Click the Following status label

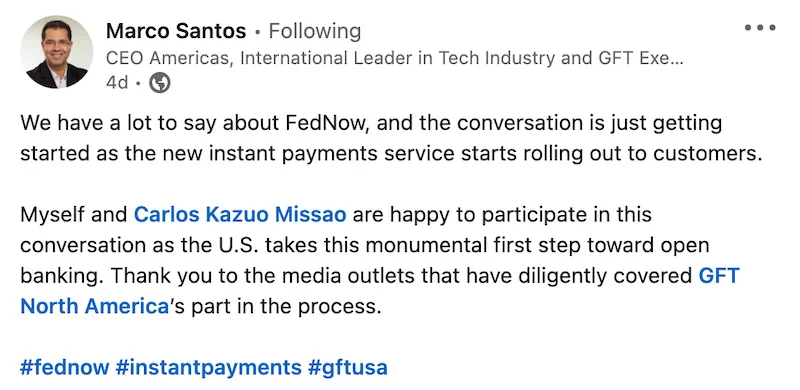point(315,31)
